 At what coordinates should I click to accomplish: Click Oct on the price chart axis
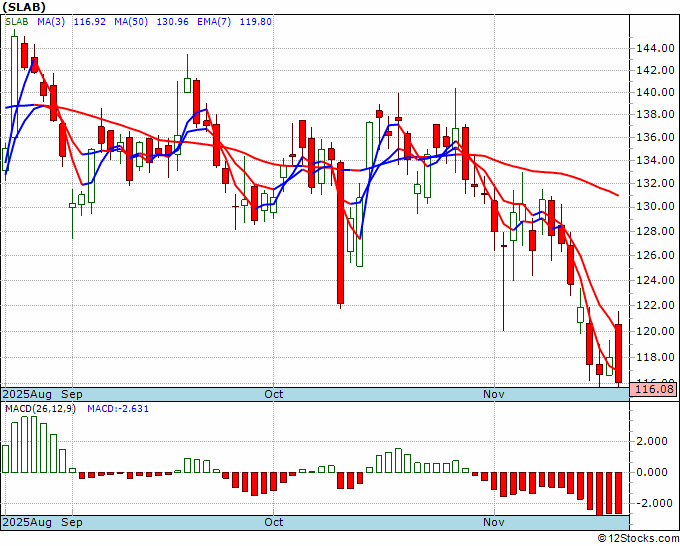tap(274, 394)
